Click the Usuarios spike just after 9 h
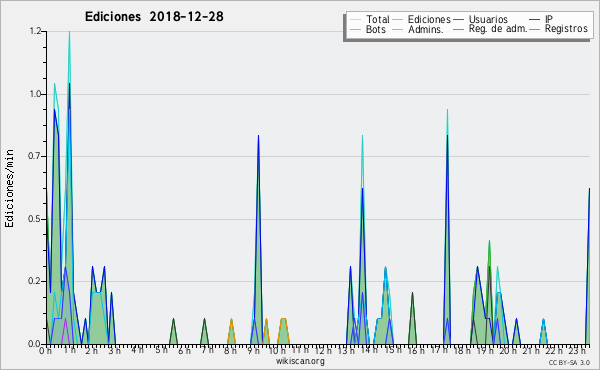 (259, 136)
